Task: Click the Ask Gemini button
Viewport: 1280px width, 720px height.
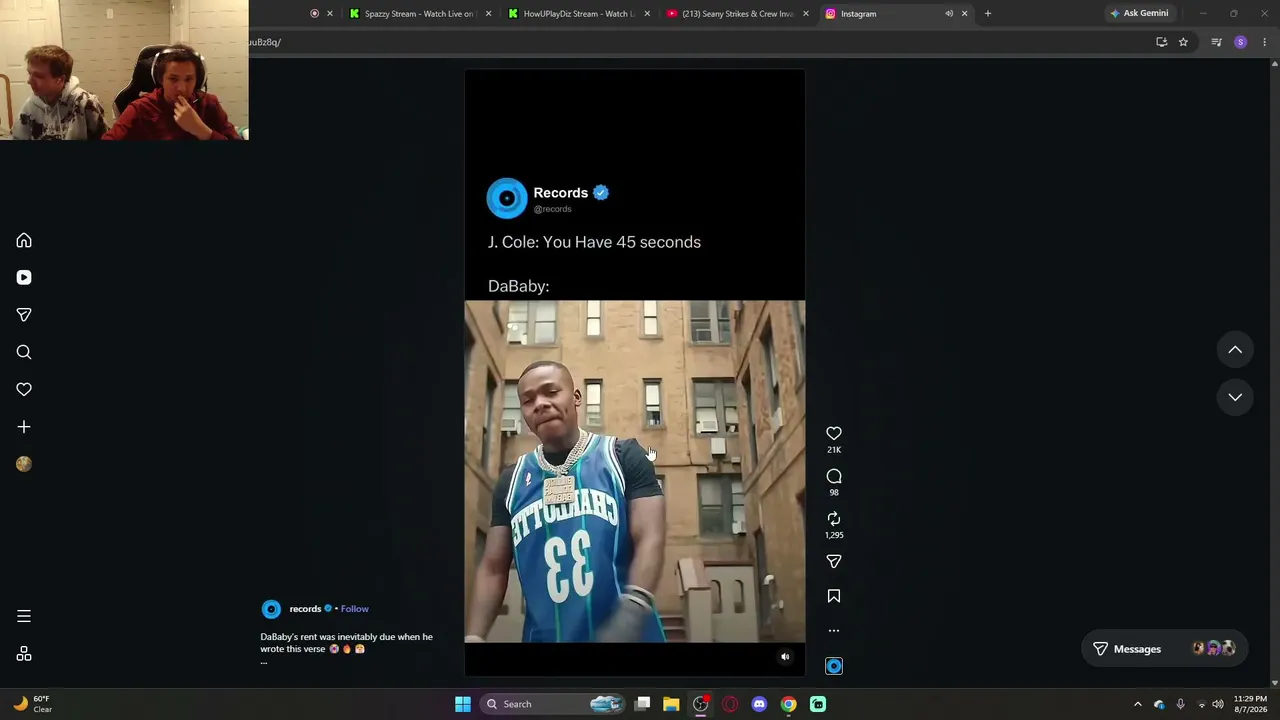Action: coord(1139,14)
